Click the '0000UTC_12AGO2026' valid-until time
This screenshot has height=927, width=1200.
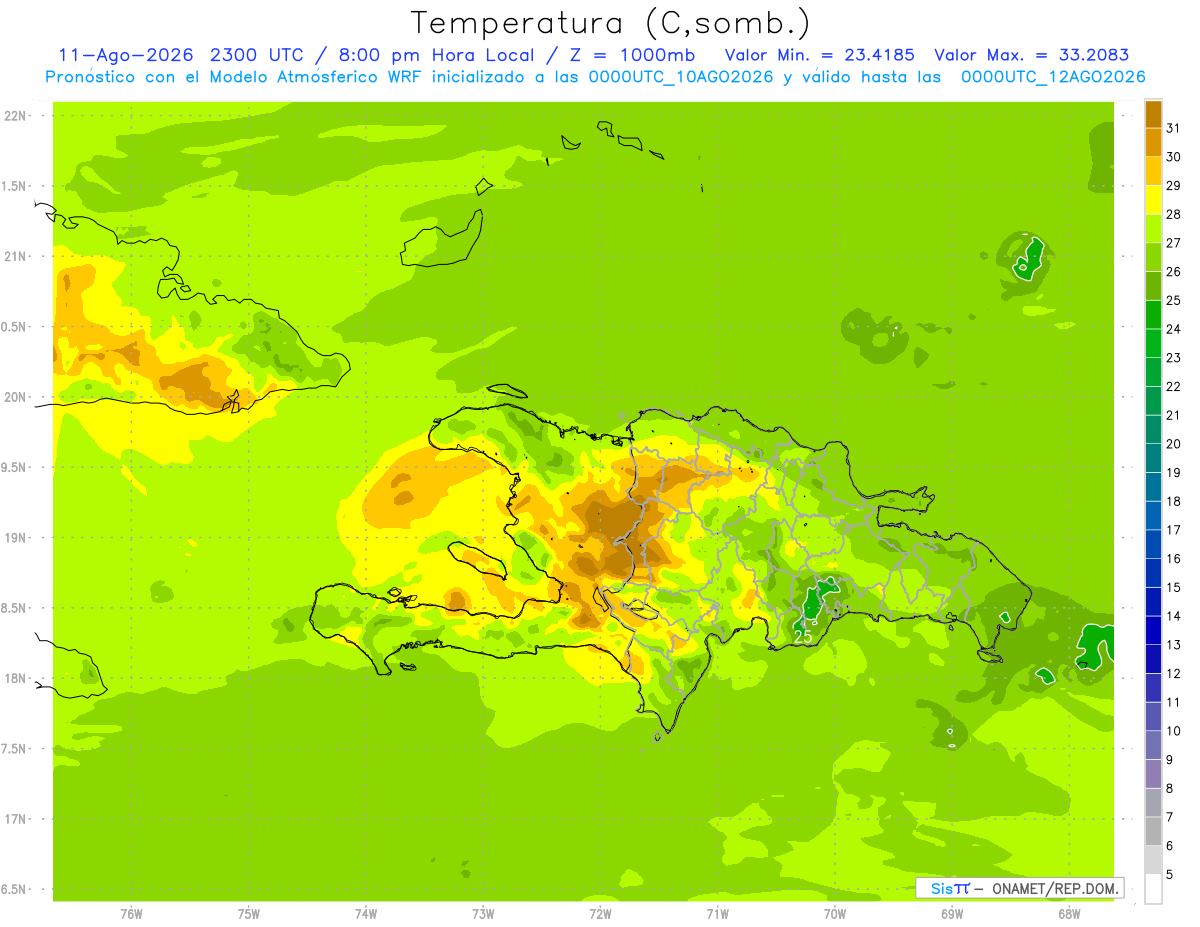tap(1053, 77)
